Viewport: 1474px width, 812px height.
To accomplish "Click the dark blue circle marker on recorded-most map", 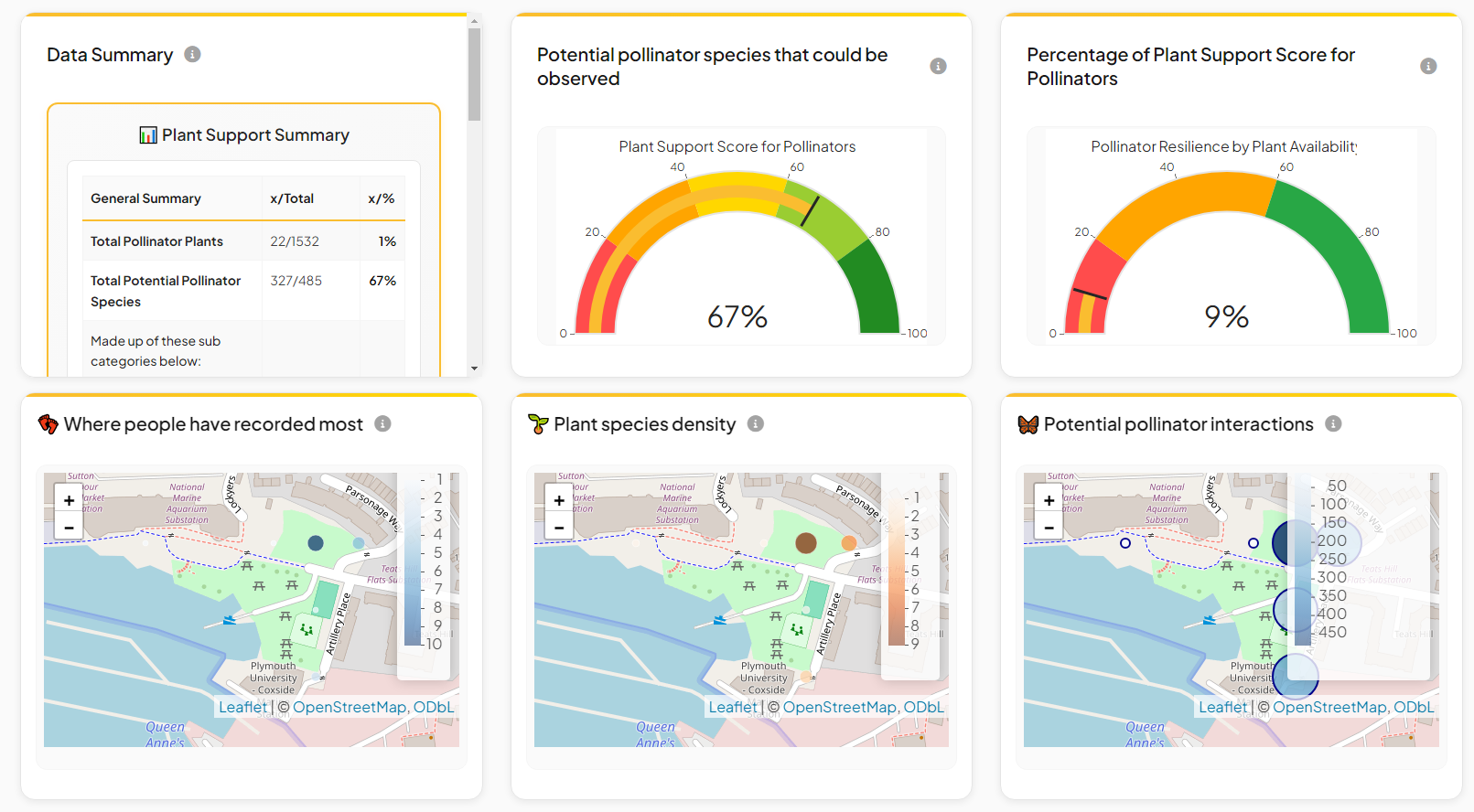I will pos(316,543).
